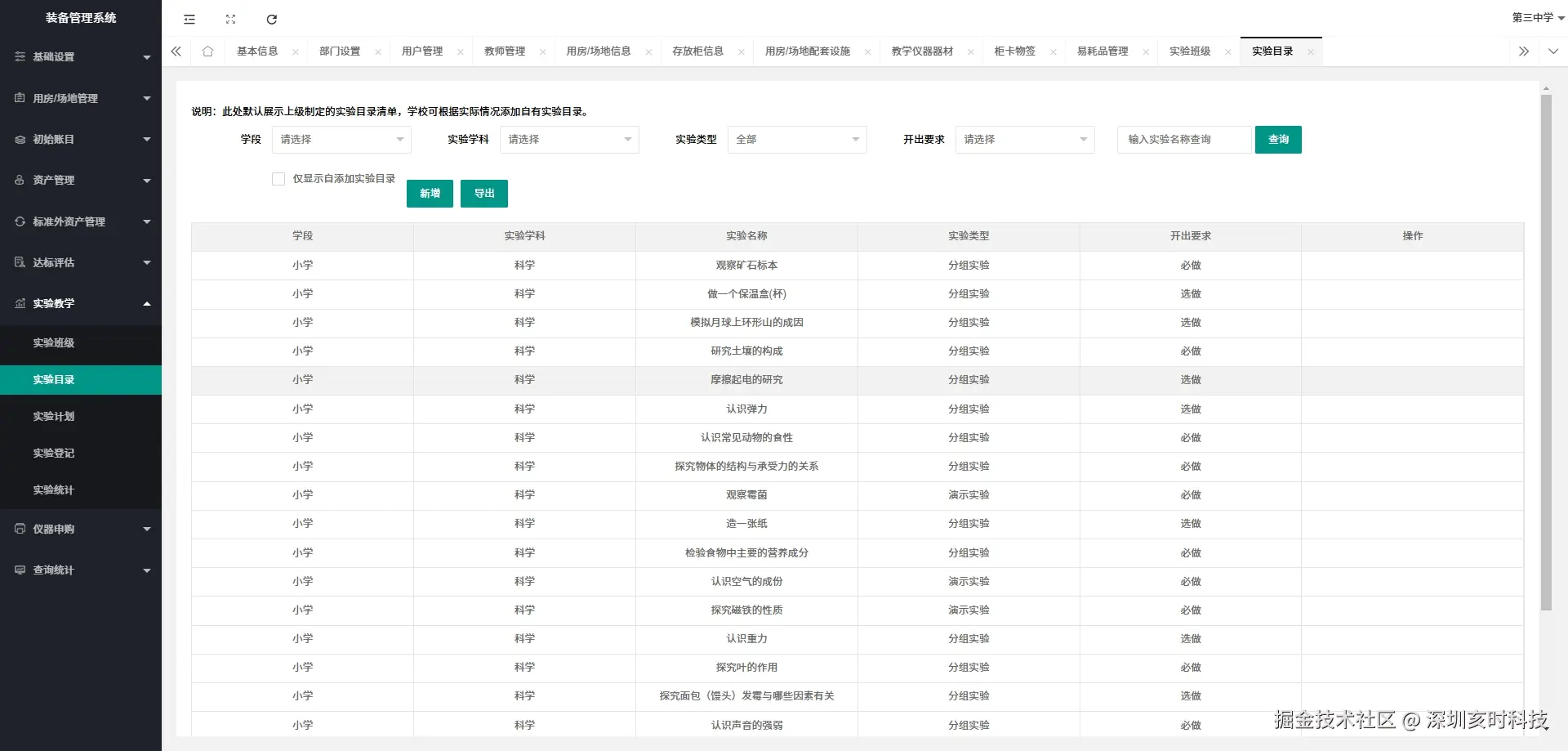Select the 观察霉菌 cell
This screenshot has height=751, width=1568.
point(746,495)
